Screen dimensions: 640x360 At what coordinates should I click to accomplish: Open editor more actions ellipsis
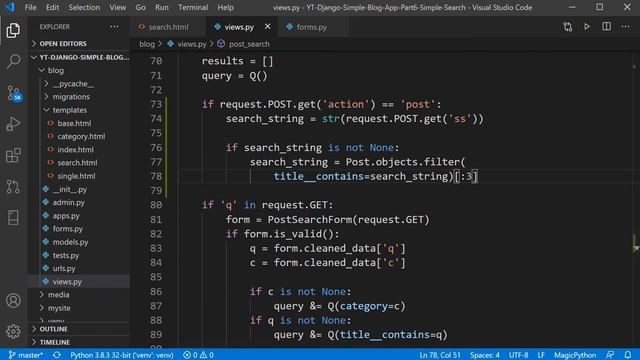coord(625,27)
